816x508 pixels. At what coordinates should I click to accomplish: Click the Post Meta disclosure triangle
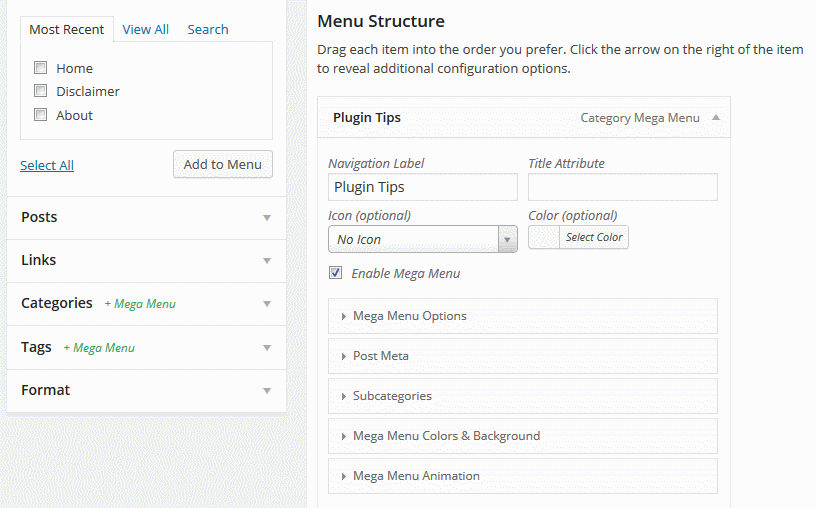coord(343,357)
